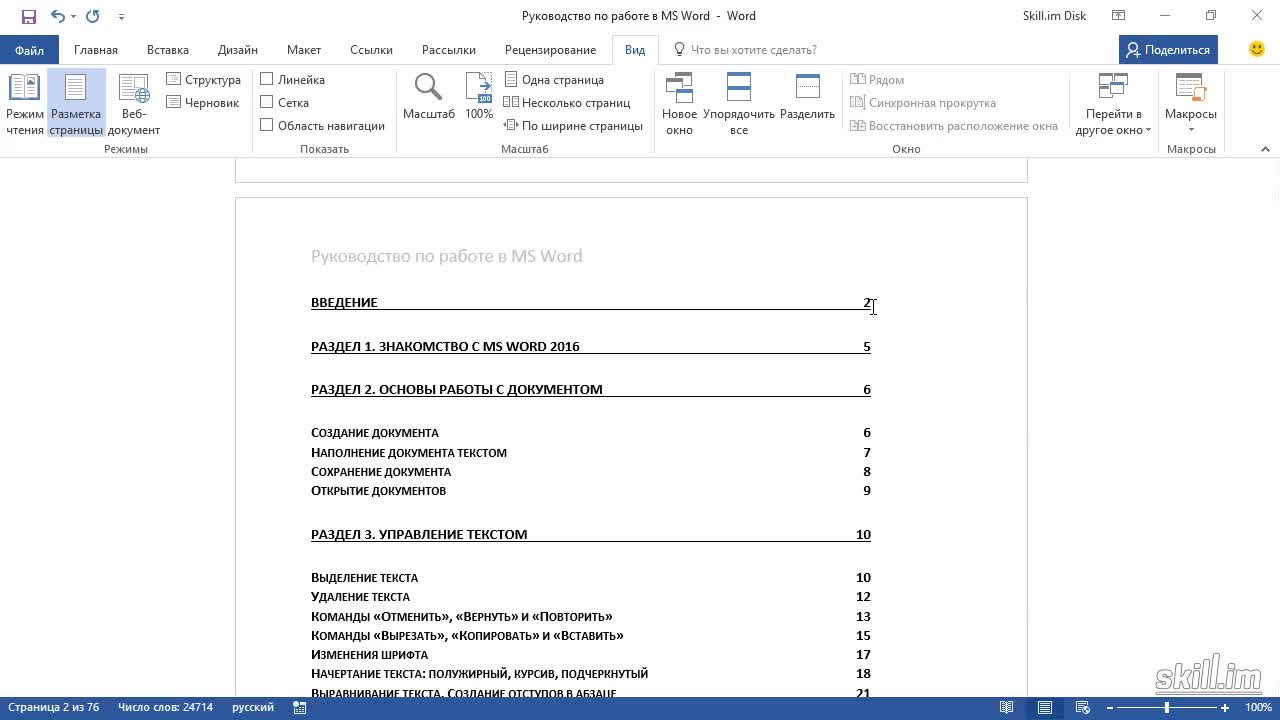Switch to Draft (Черновик) view

tap(203, 103)
